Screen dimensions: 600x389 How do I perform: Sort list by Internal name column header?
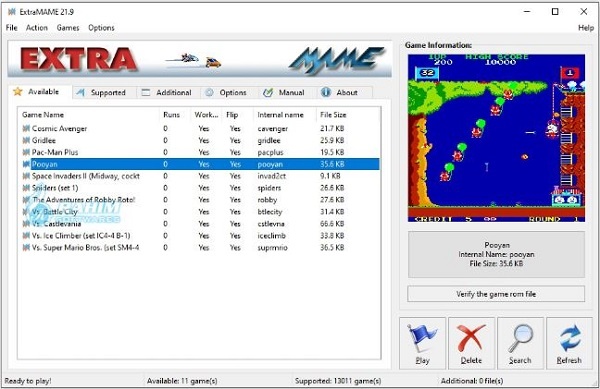pyautogui.click(x=280, y=115)
